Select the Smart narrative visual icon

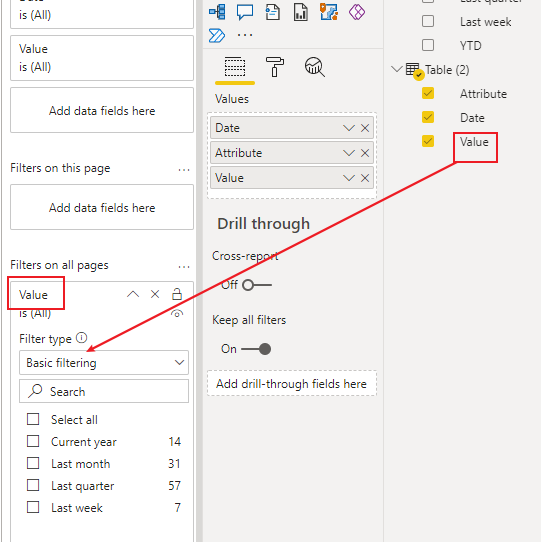coord(273,12)
